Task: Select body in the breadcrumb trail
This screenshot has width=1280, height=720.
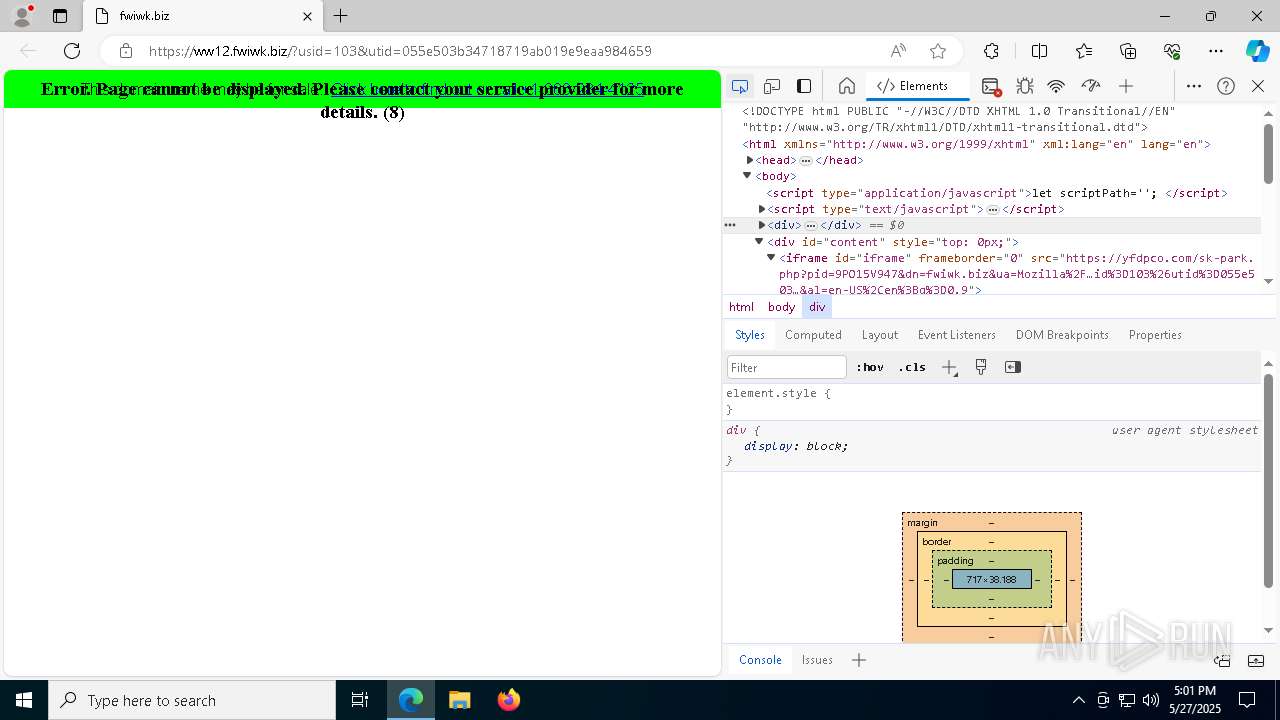Action: [781, 307]
